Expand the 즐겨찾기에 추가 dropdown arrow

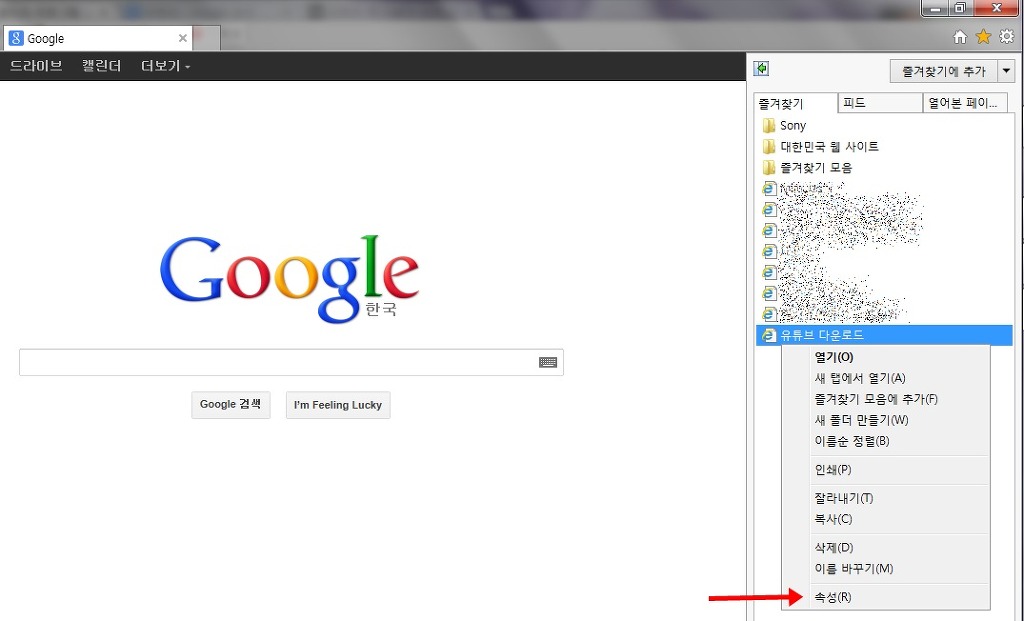pyautogui.click(x=1006, y=71)
